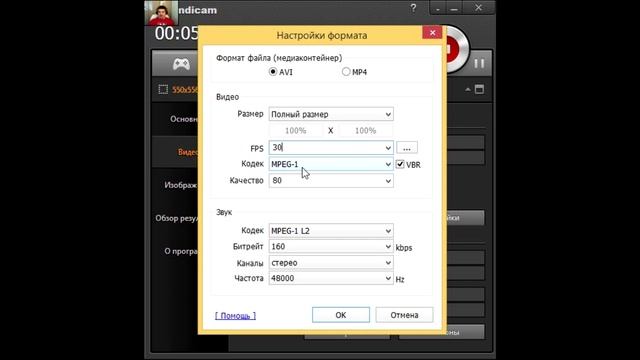Open the video codec dropdown MPEG-1
Image resolution: width=640 pixels, height=360 pixels.
coord(331,164)
